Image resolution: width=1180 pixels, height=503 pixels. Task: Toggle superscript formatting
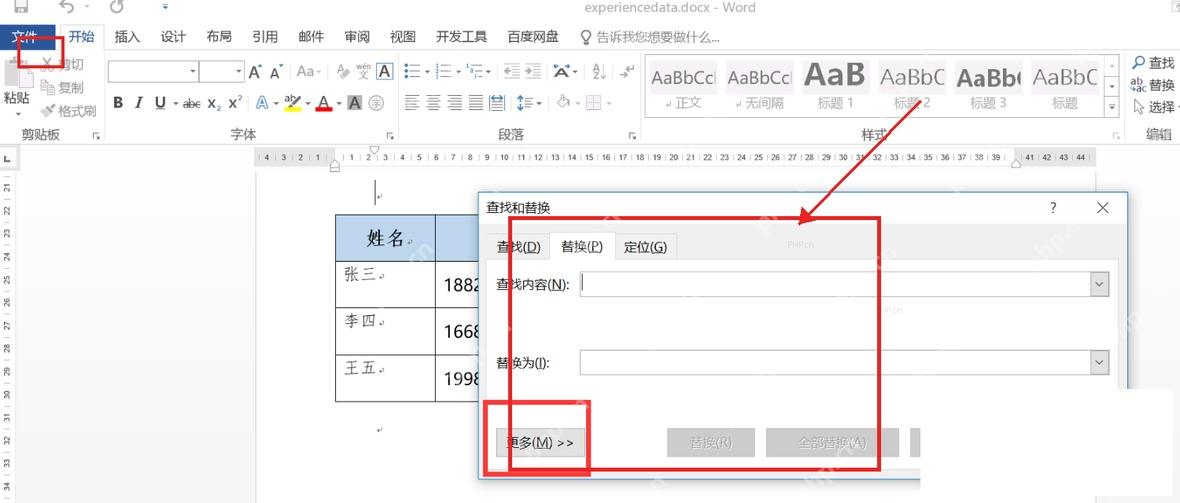pos(236,103)
